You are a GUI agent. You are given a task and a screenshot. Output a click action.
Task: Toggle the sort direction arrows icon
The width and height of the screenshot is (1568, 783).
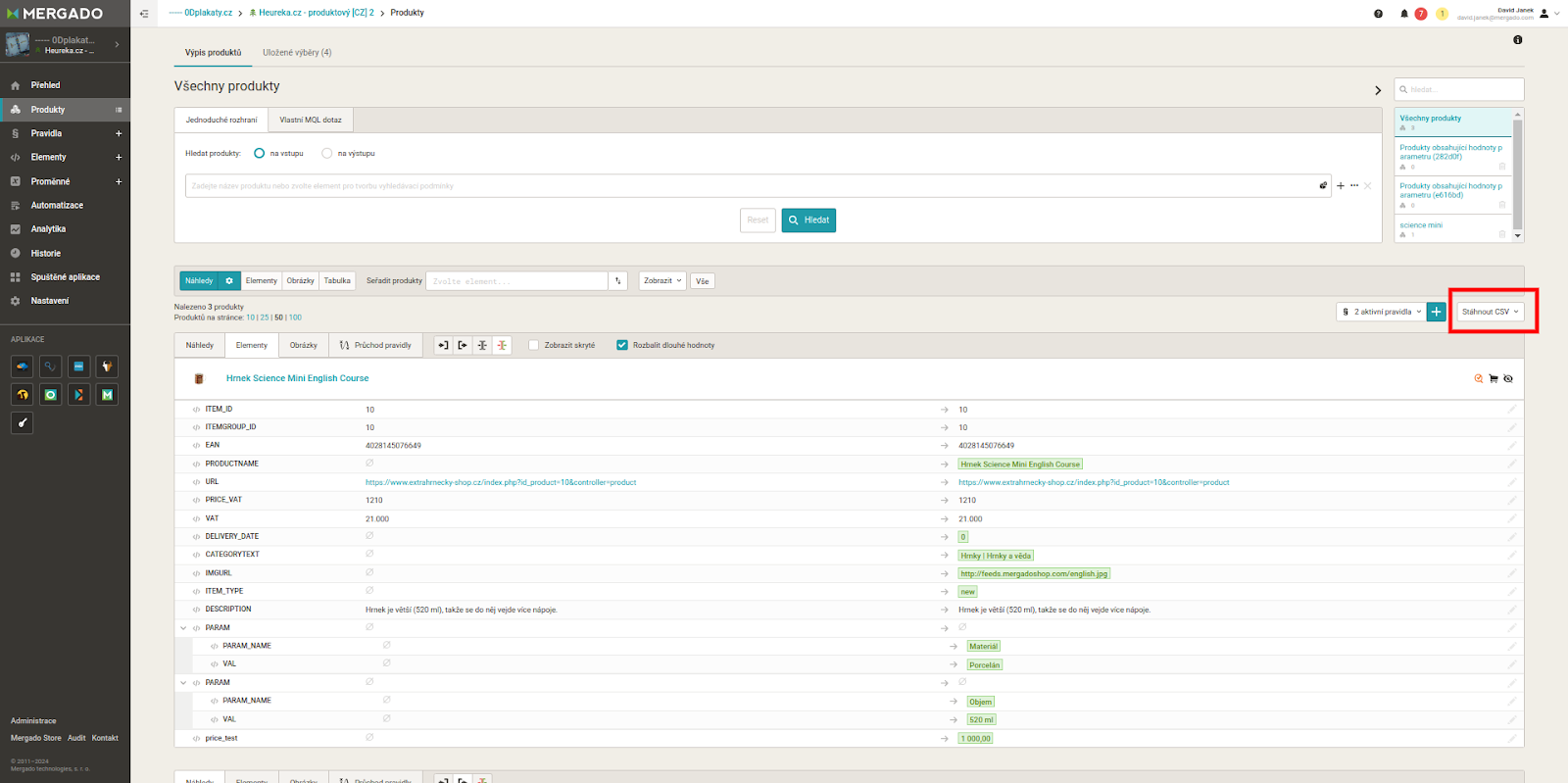pos(618,281)
